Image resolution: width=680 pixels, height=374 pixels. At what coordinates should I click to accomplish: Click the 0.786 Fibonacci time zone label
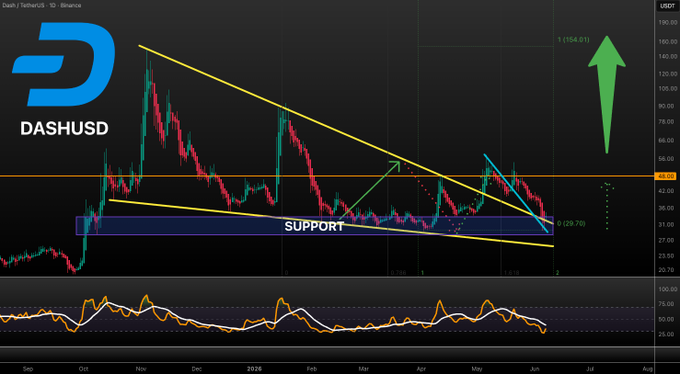(398, 273)
